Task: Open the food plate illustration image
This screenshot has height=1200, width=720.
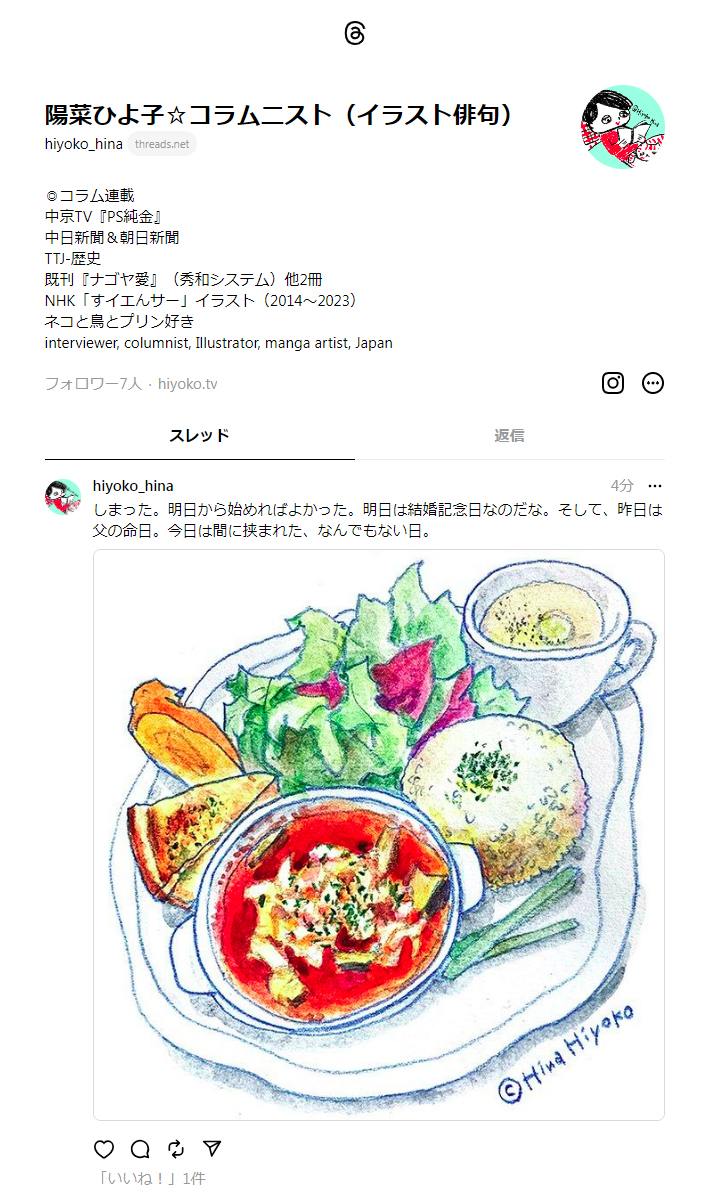Action: click(x=379, y=835)
